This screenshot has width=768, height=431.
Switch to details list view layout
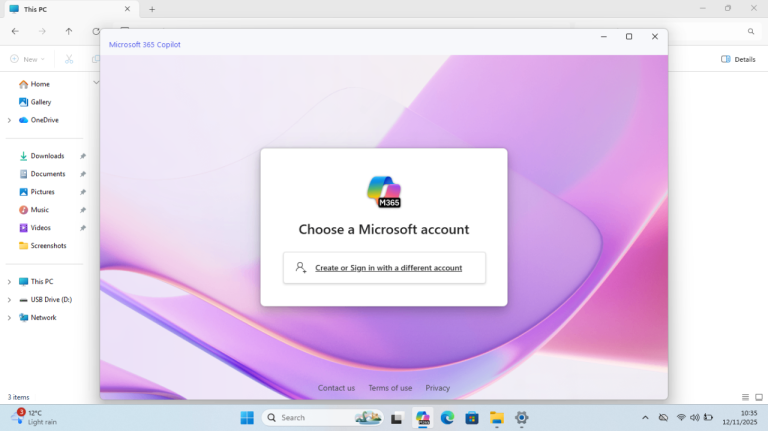[x=745, y=397]
